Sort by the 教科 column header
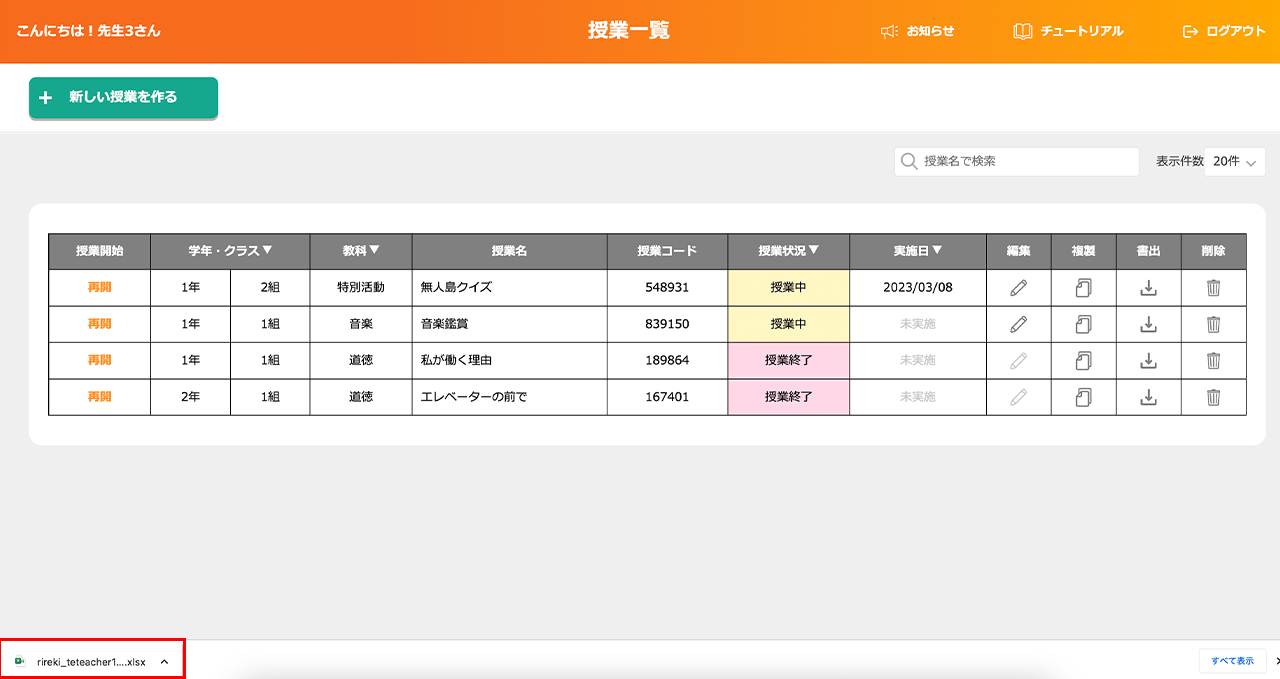This screenshot has width=1280, height=679. pos(361,251)
